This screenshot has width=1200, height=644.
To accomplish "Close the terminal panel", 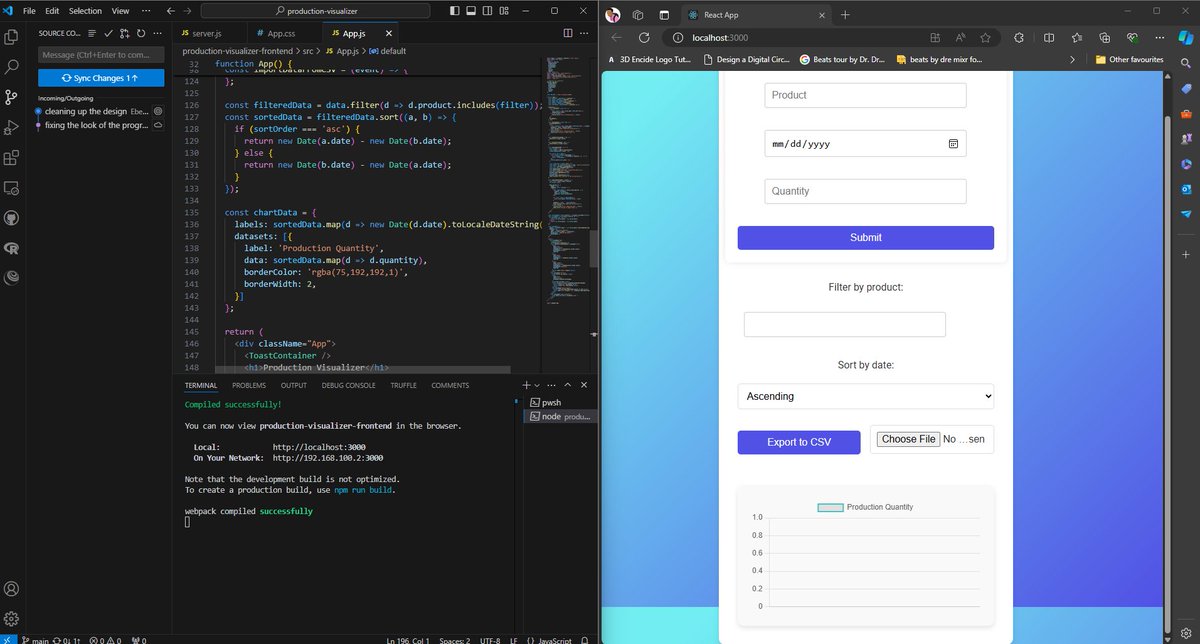I will [584, 385].
